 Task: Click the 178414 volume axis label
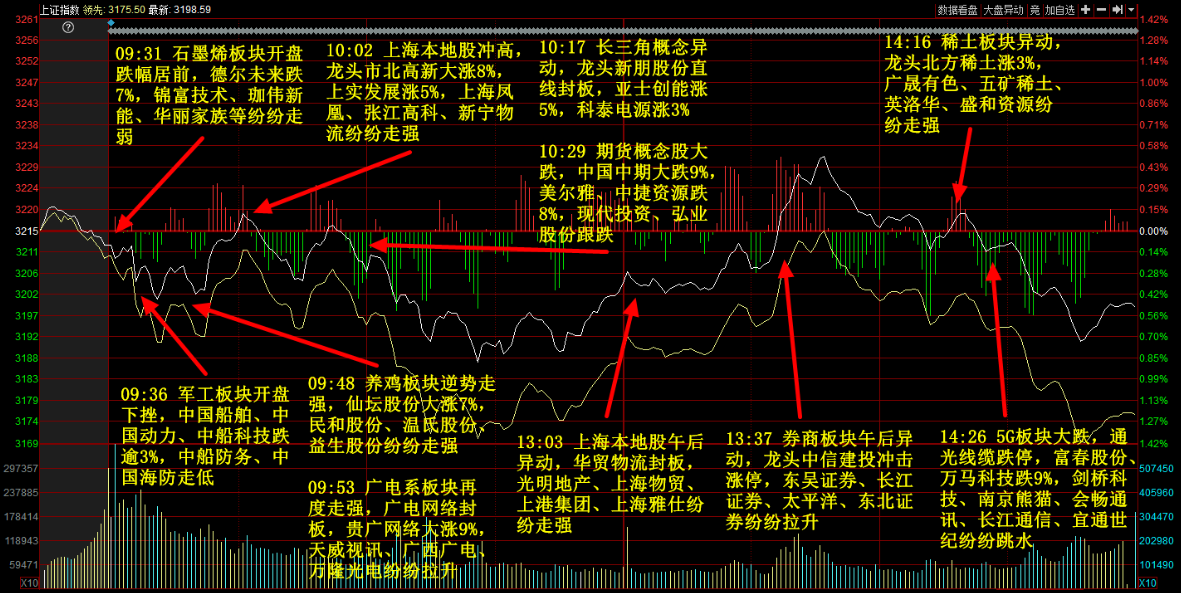21,517
